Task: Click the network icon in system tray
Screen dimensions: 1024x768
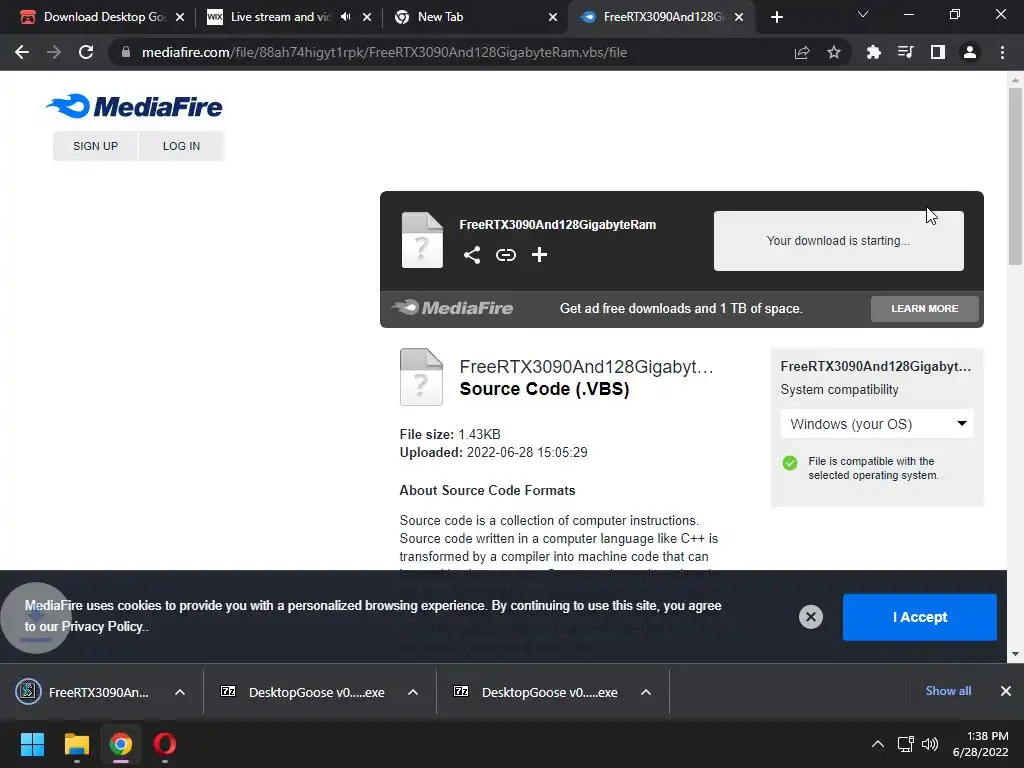Action: (x=905, y=744)
